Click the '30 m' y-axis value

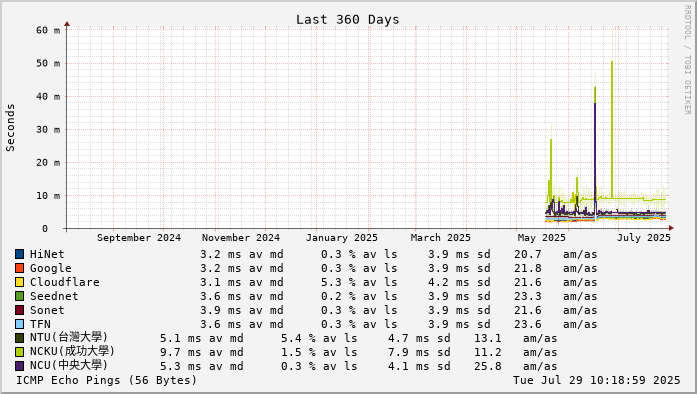click(x=48, y=129)
